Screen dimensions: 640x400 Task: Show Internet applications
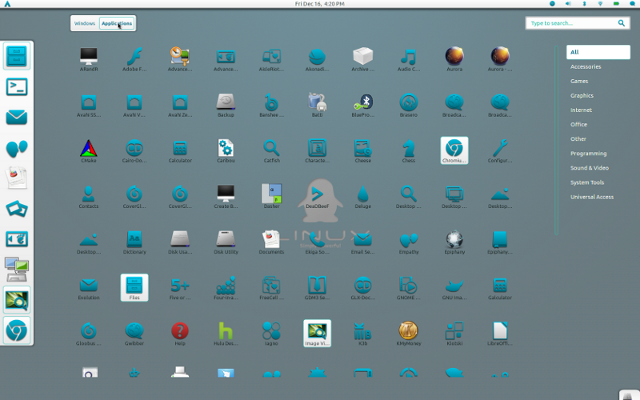581,110
